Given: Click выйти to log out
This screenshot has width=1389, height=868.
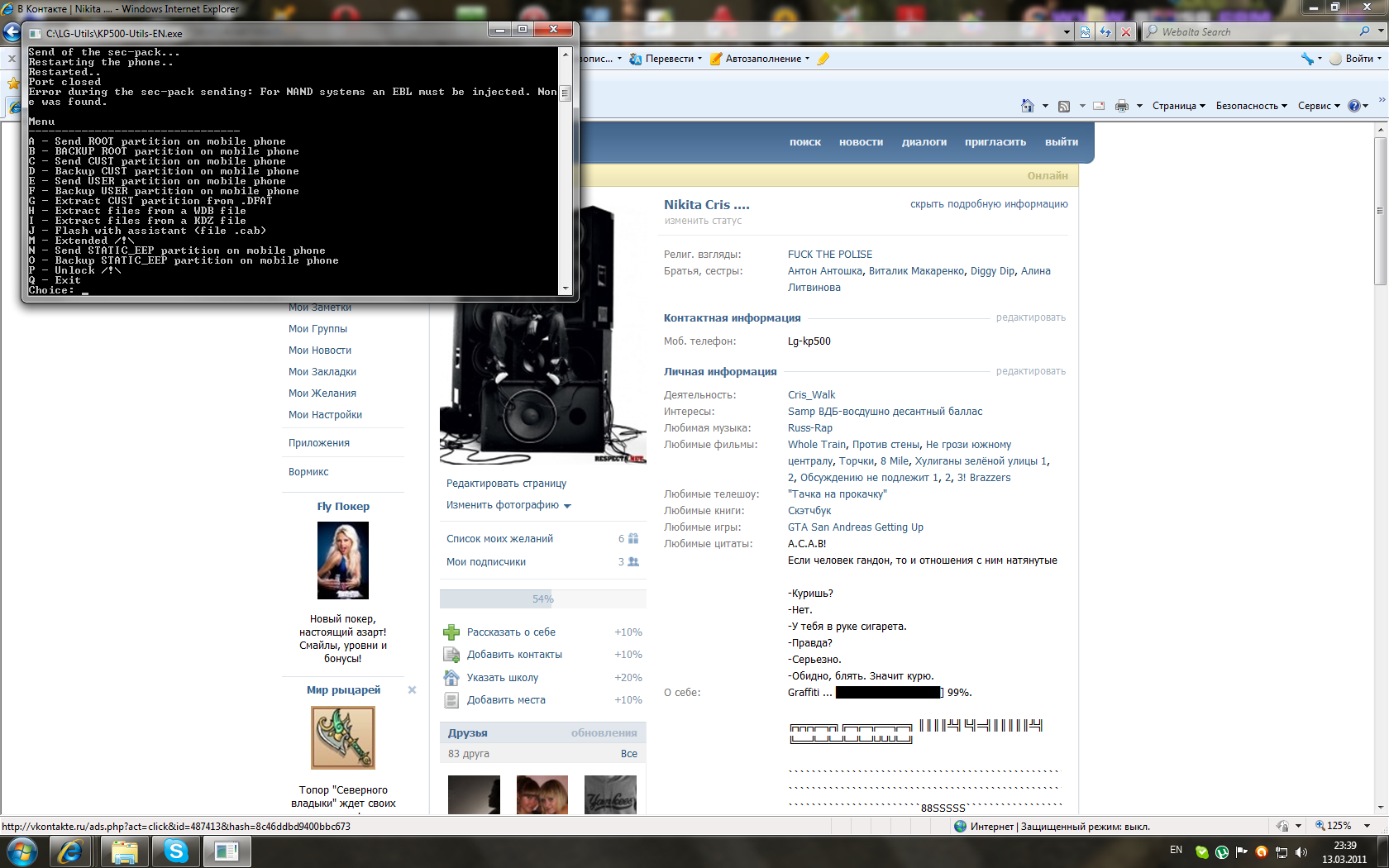Looking at the screenshot, I should click(x=1062, y=142).
